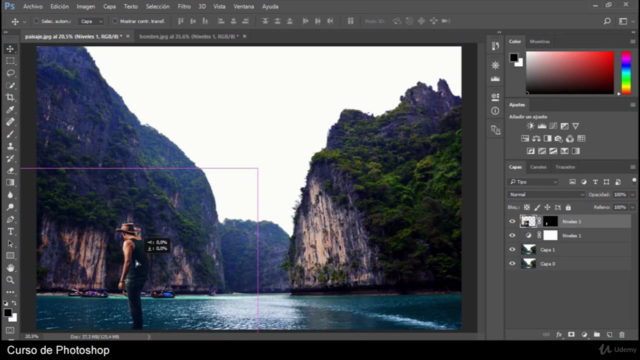Add a Color Balance adjustment from Ajustes
The height and width of the screenshot is (360, 640).
click(536, 139)
